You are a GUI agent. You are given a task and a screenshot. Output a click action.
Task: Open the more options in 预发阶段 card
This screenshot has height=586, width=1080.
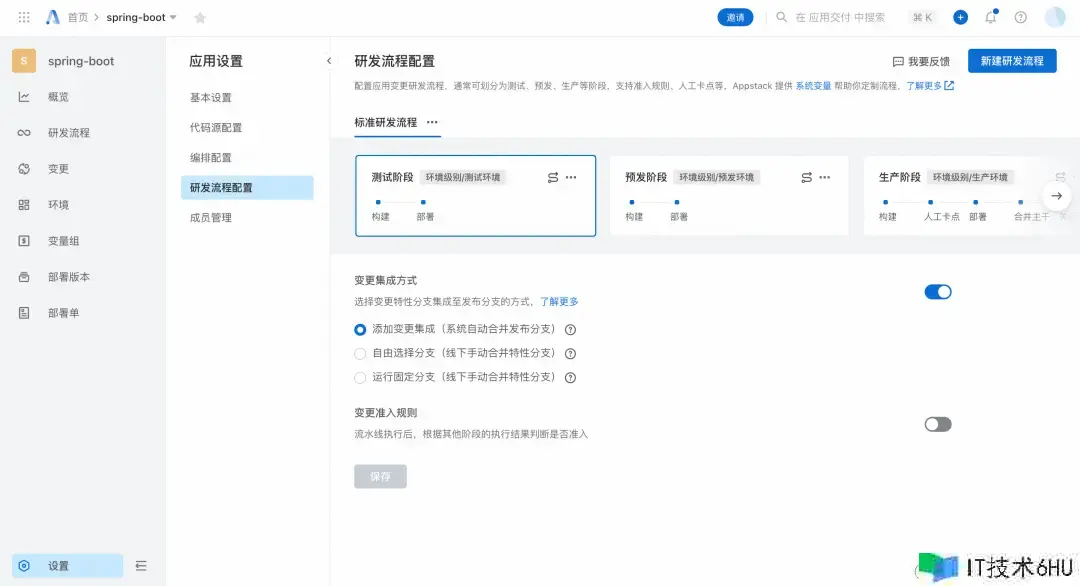coord(825,177)
